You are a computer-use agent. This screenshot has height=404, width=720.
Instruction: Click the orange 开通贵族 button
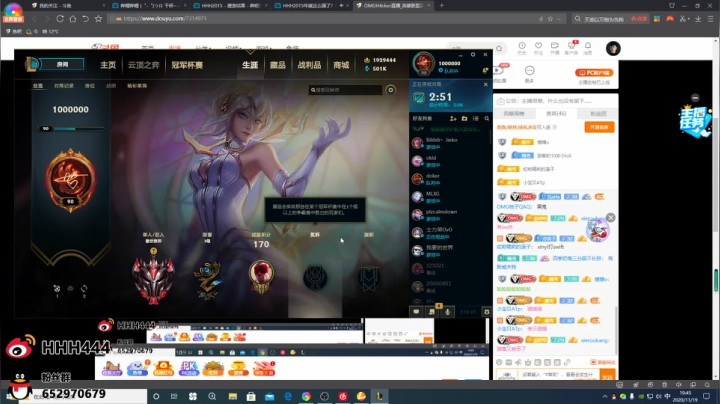[599, 127]
